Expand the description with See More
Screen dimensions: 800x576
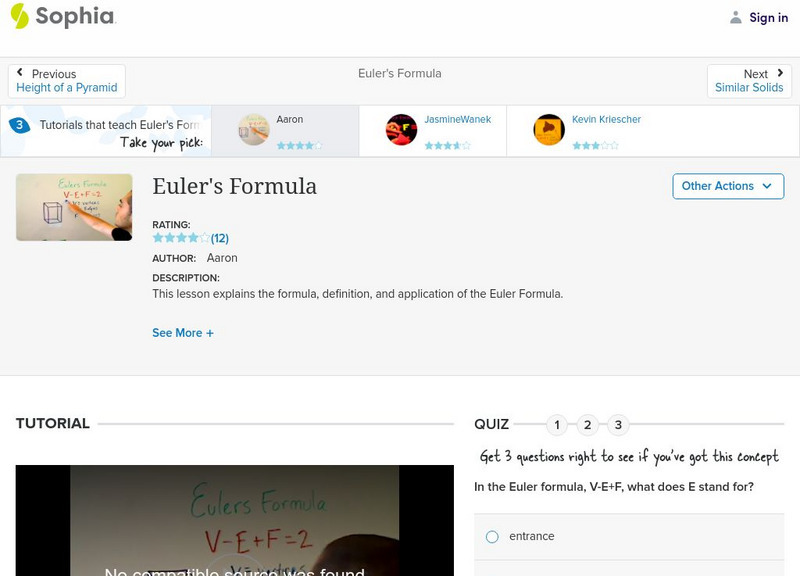[183, 332]
